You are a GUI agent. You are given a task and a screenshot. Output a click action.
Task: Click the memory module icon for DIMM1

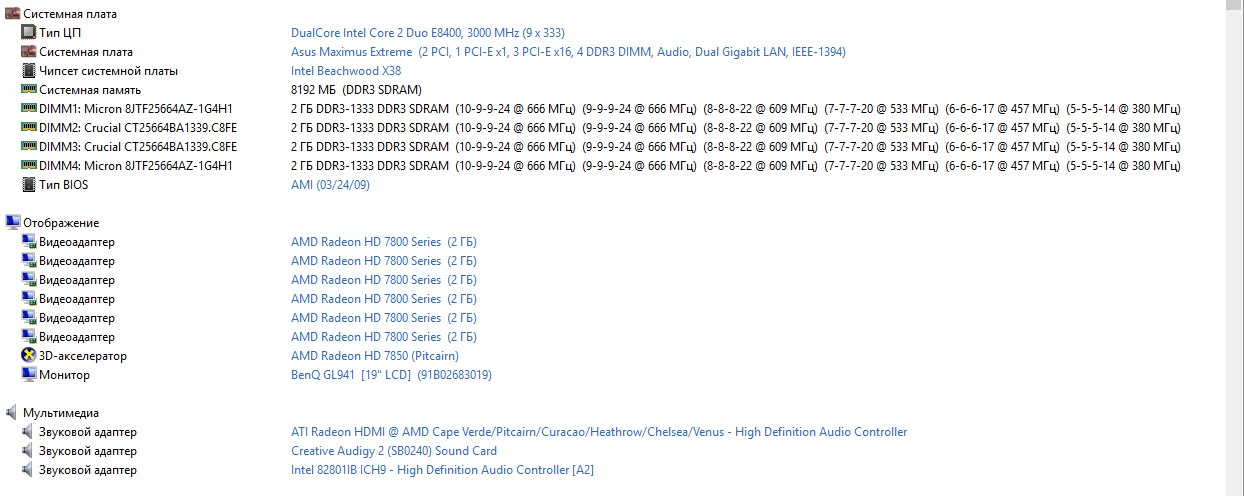[28, 109]
